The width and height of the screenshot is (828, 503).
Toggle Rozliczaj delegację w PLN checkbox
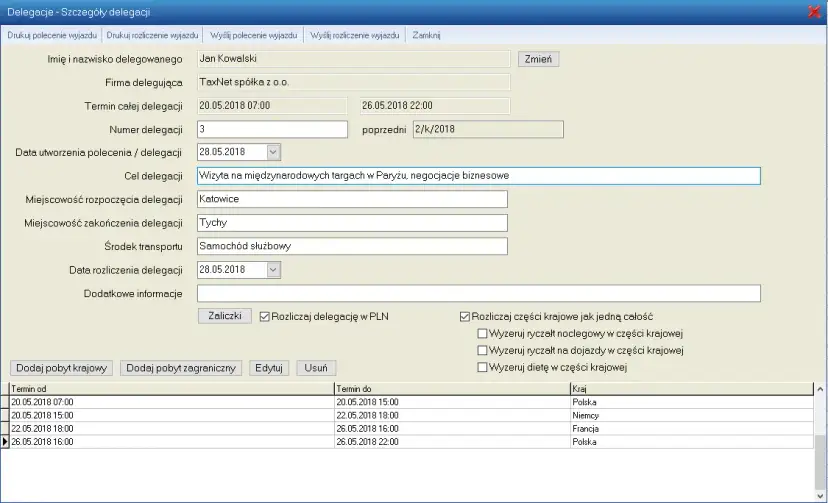[x=266, y=317]
